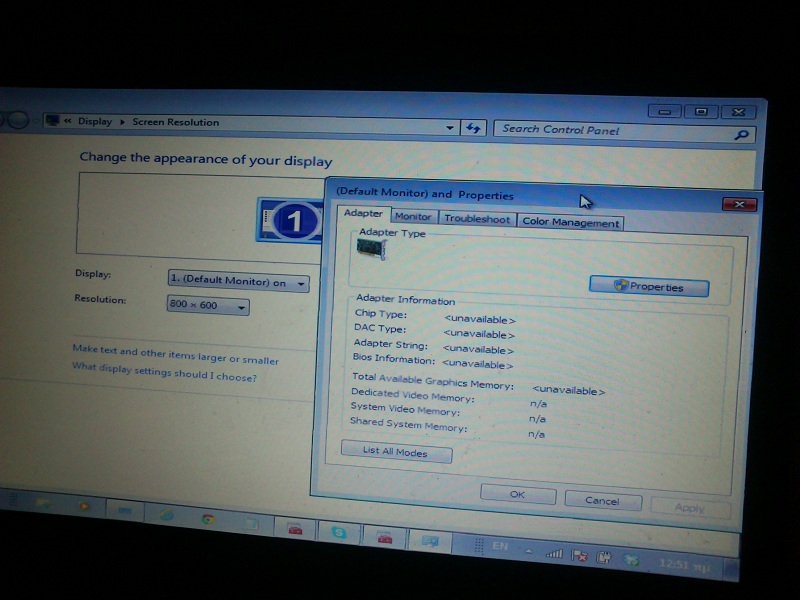Screen dimensions: 800x600
Task: Open Windows Explorer folder taskbar icon
Action: tap(44, 503)
